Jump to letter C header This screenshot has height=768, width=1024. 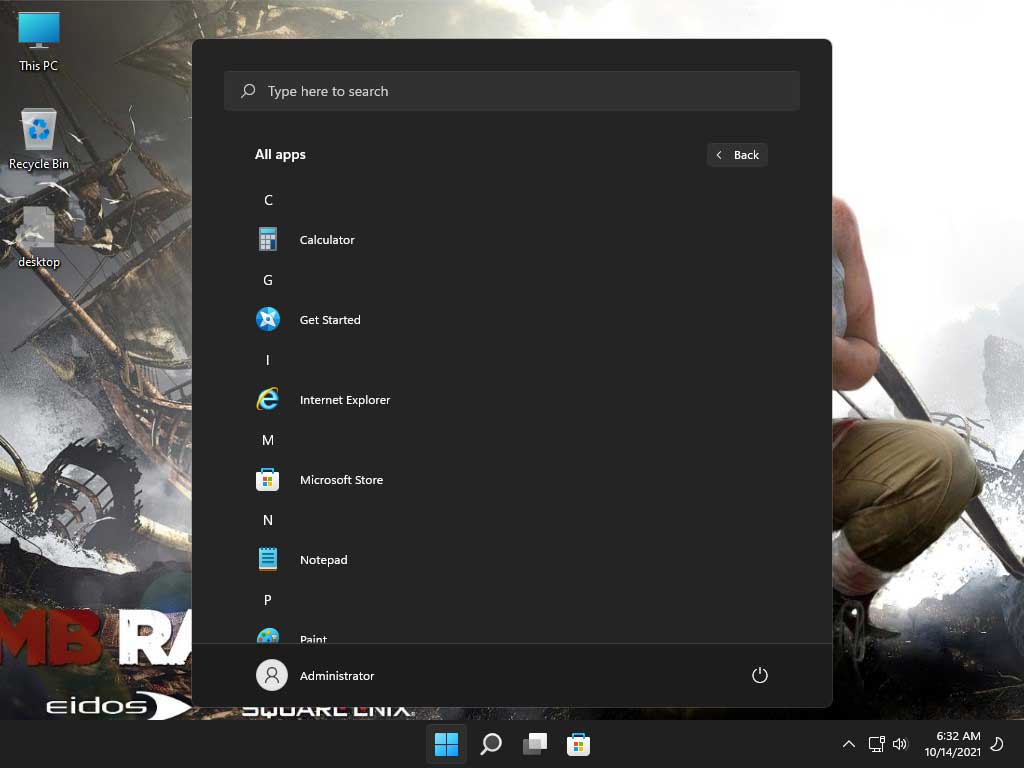[x=268, y=200]
